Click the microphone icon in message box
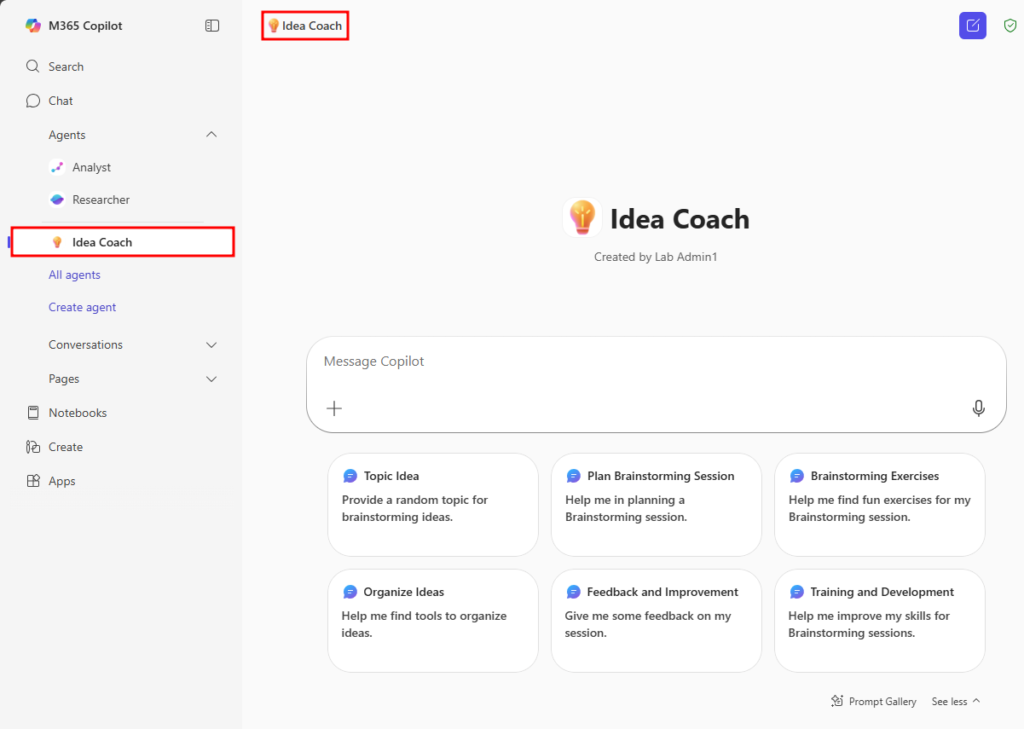The image size is (1024, 729). click(x=978, y=408)
